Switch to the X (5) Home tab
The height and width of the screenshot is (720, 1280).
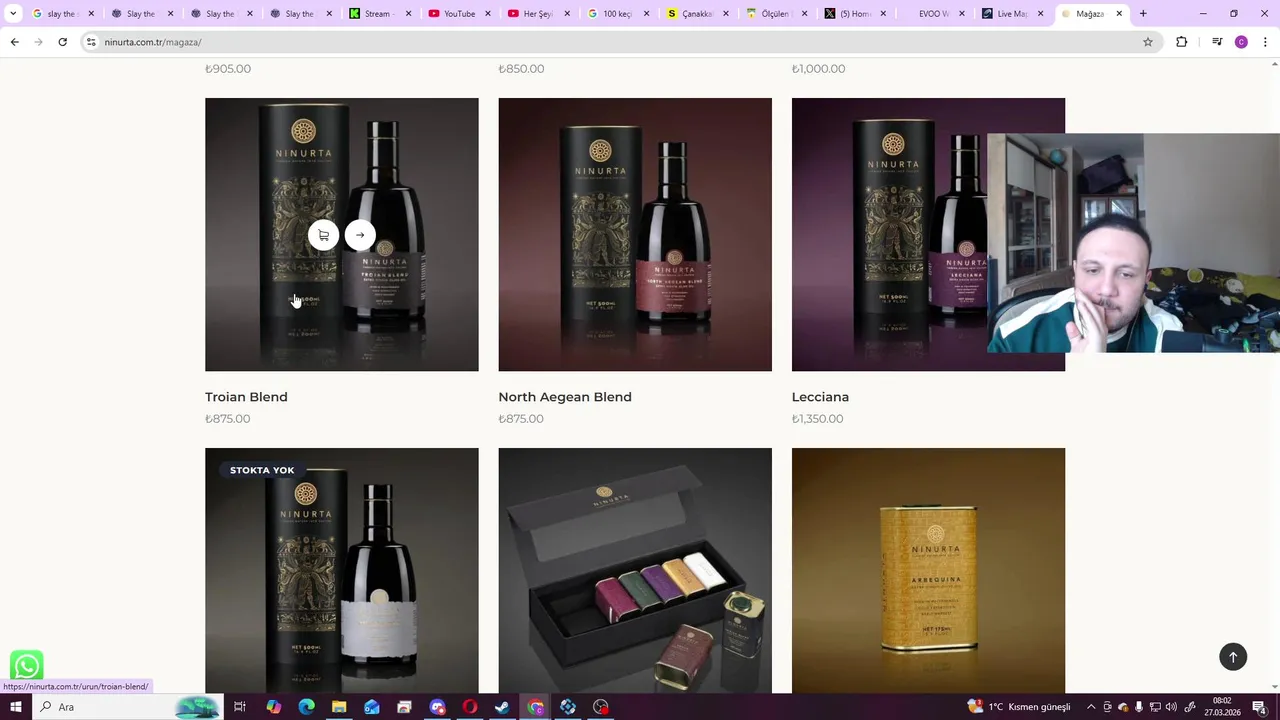coord(855,14)
